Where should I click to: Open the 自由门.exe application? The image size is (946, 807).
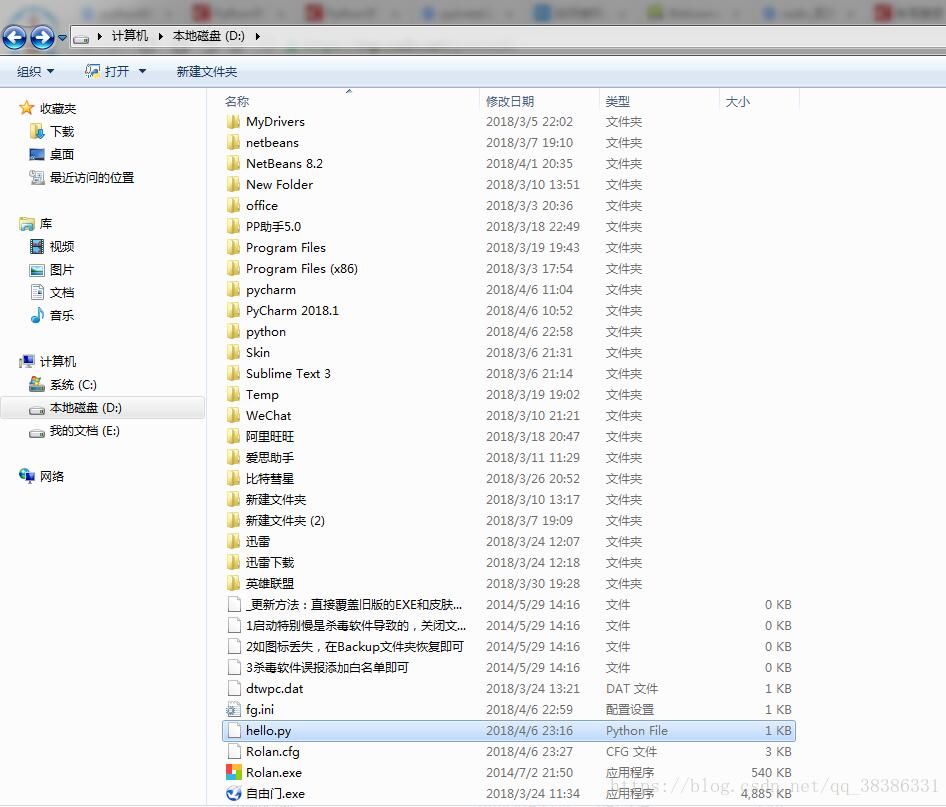(x=270, y=793)
